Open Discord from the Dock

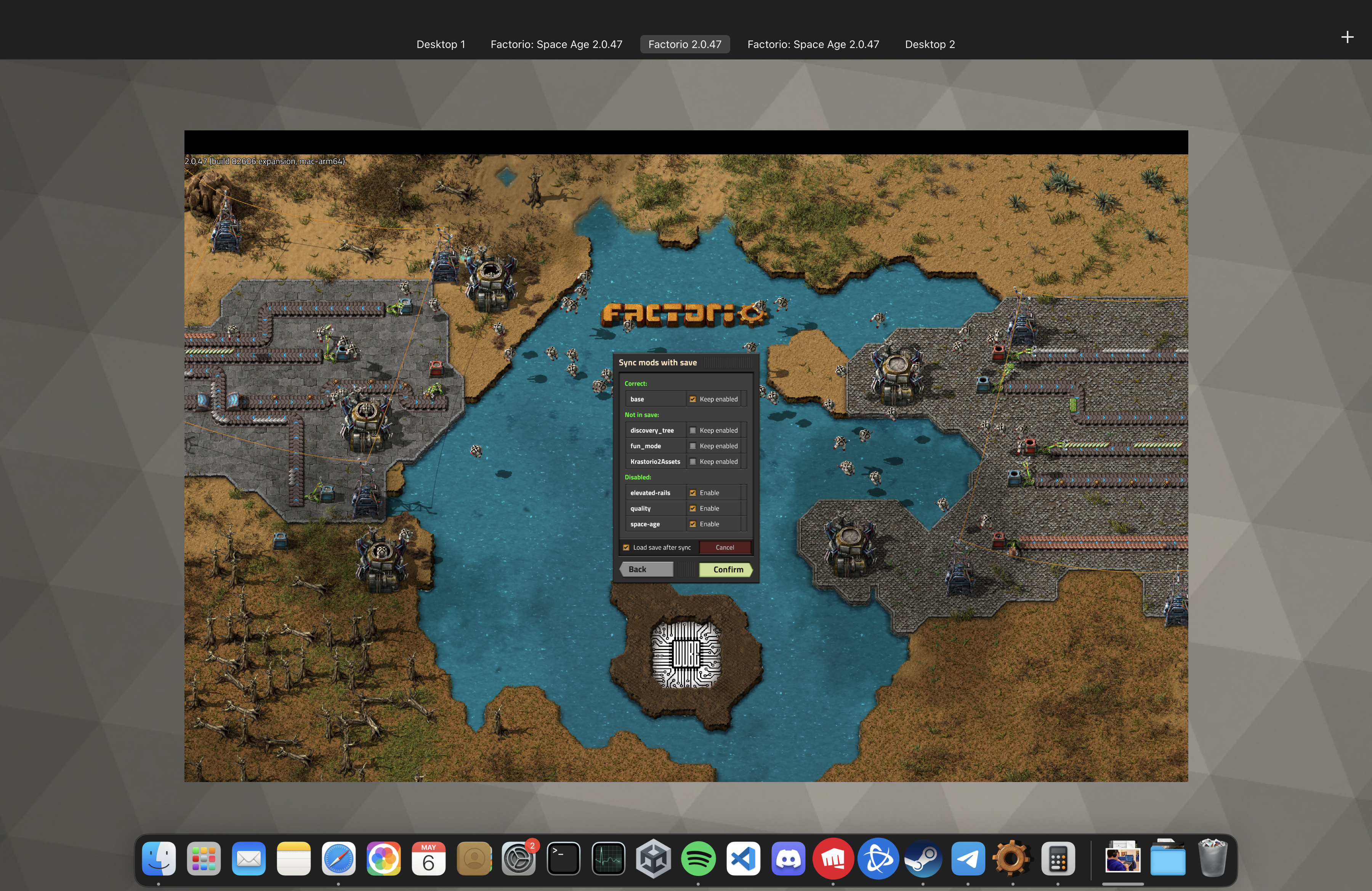click(788, 859)
